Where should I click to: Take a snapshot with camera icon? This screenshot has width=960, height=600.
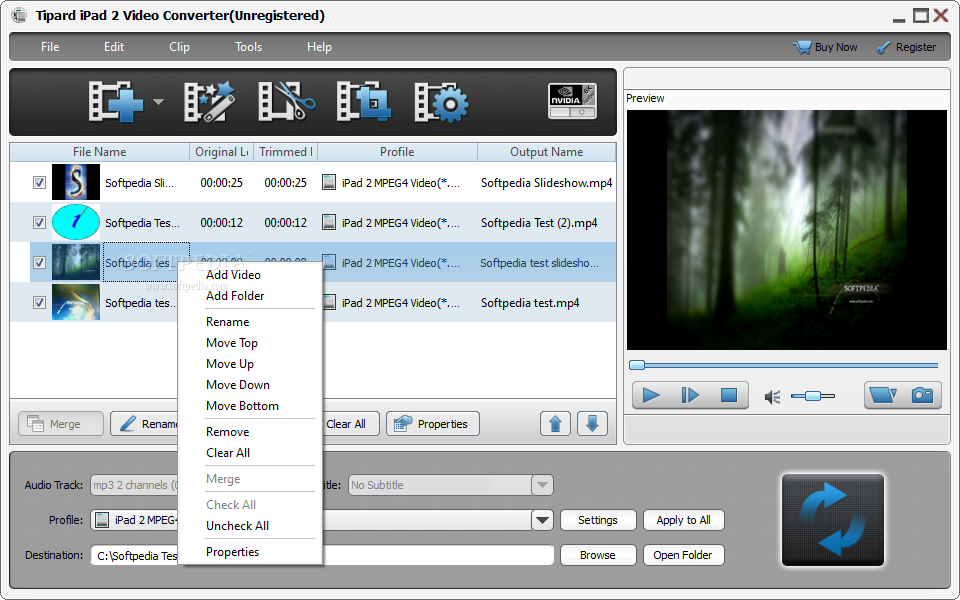(922, 395)
